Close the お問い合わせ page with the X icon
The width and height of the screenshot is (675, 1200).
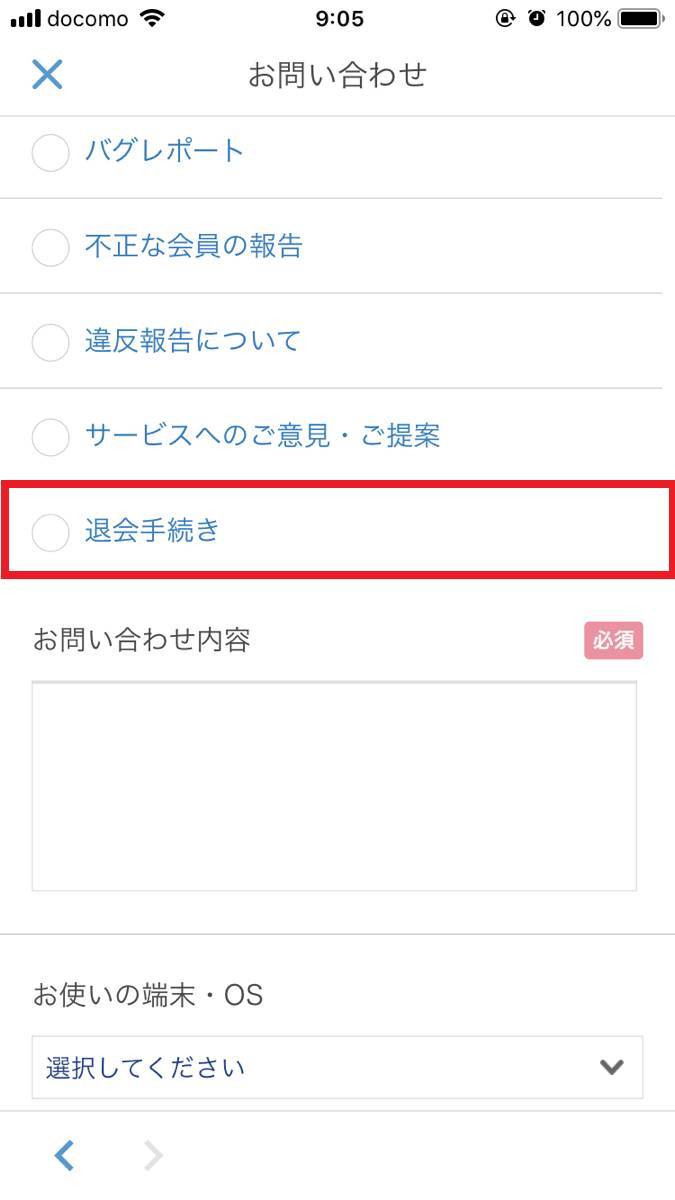(47, 75)
